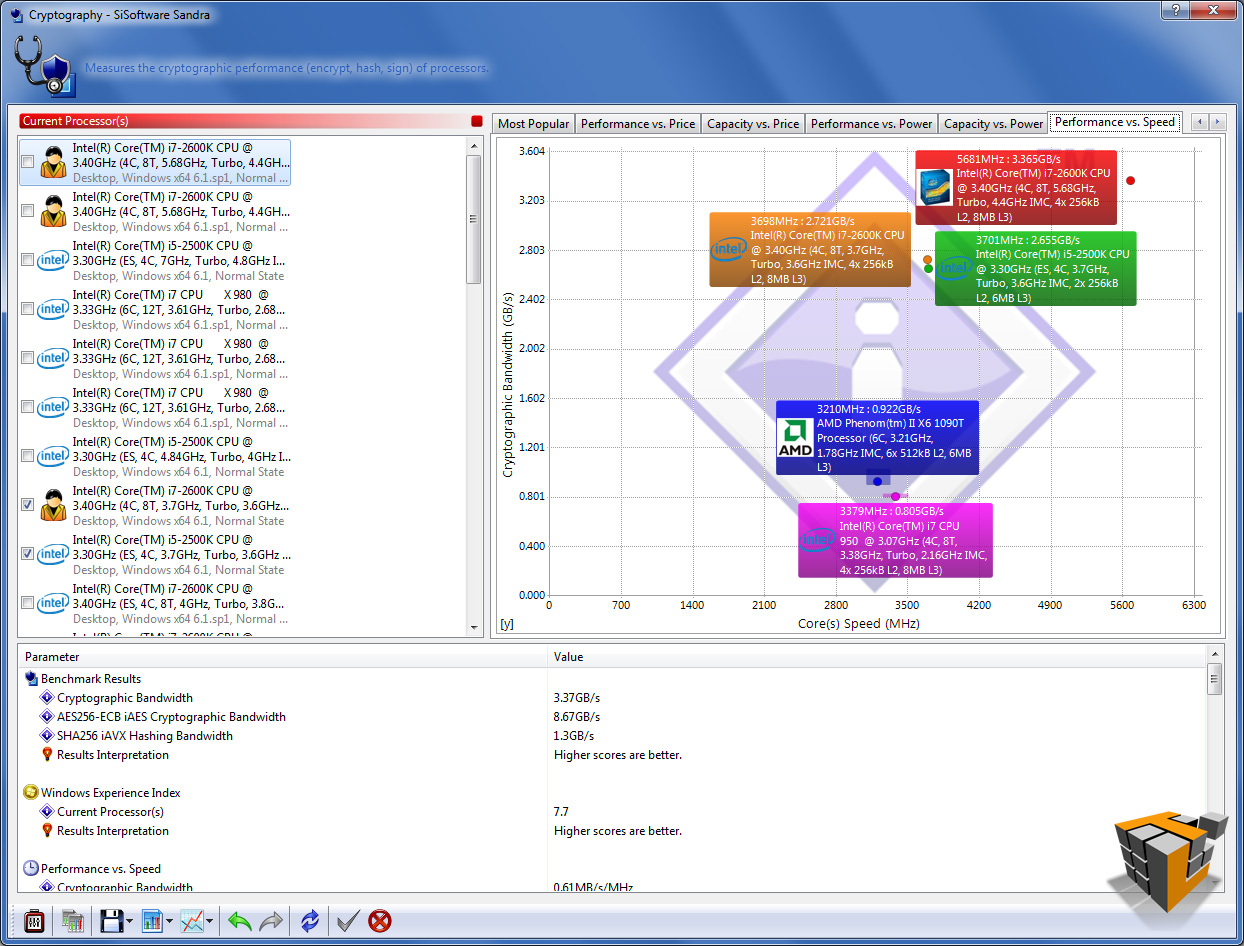The image size is (1244, 946).
Task: Check the i7-2600K ES 4GHz entry checkbox
Action: [x=28, y=603]
